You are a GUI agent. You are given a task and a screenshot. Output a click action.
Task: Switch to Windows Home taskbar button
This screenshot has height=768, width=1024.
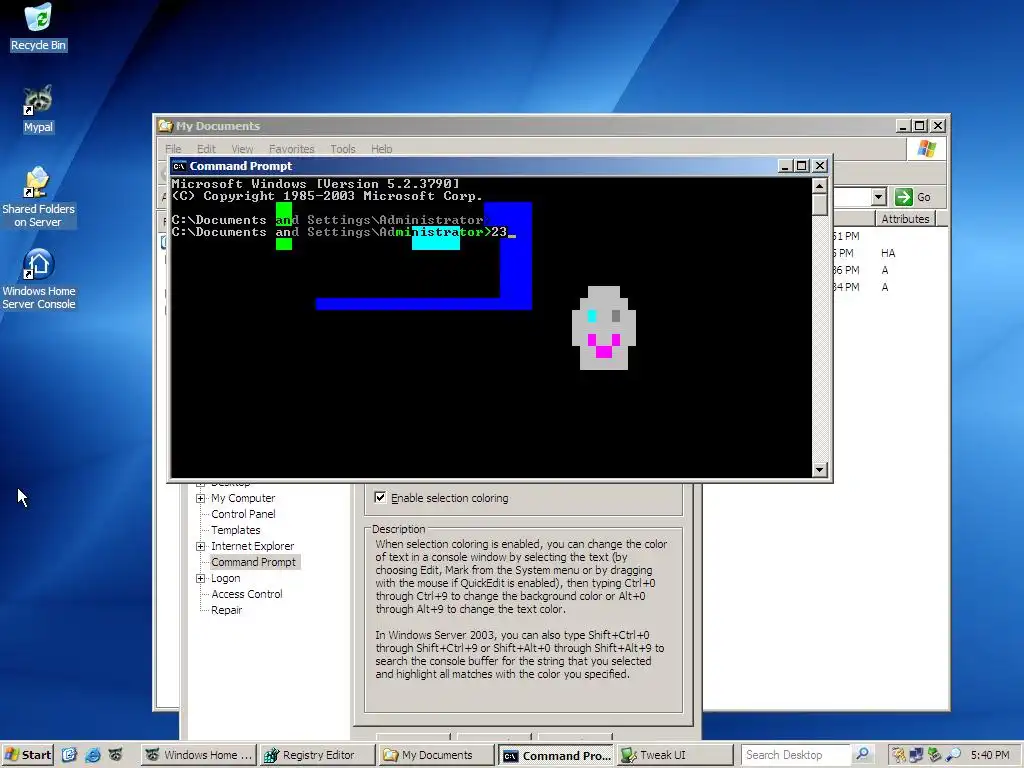199,755
